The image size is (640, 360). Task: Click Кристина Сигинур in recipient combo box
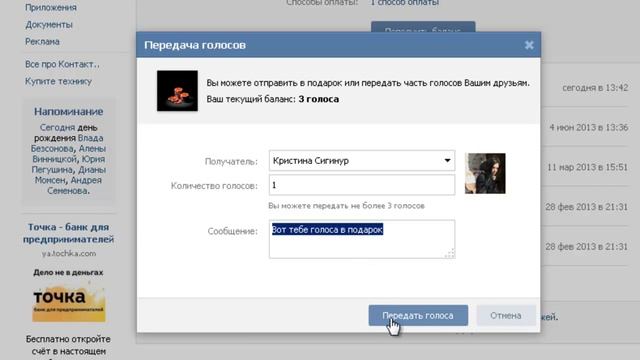[x=311, y=160]
